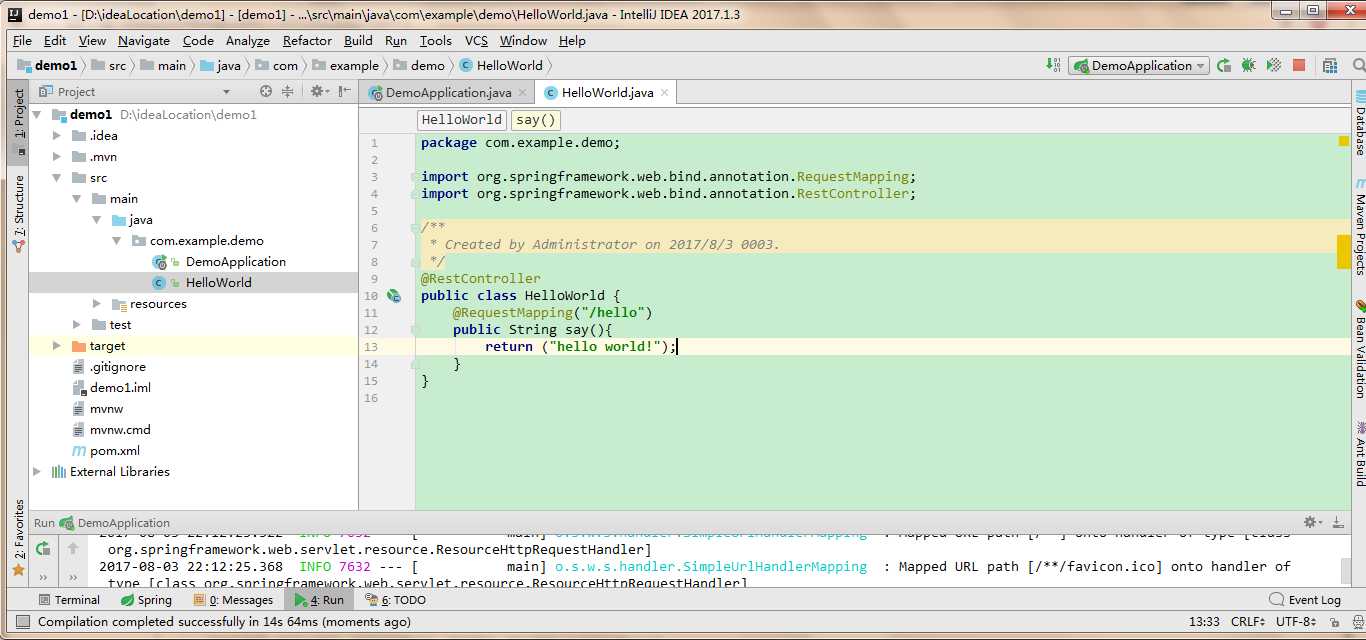Open the File menu

point(22,40)
